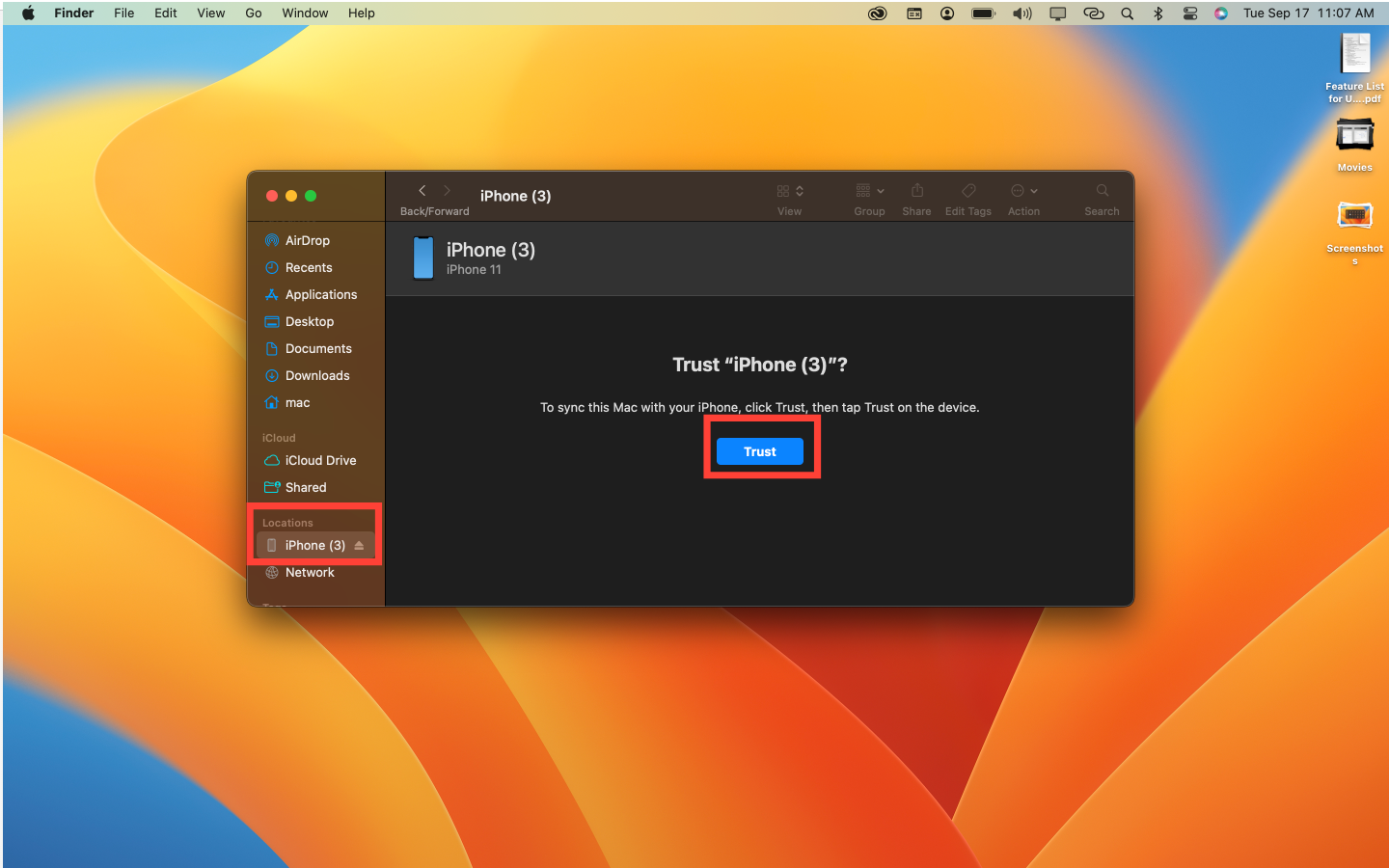Viewport: 1389px width, 868px height.
Task: Go forward with the forward chevron
Action: (447, 190)
